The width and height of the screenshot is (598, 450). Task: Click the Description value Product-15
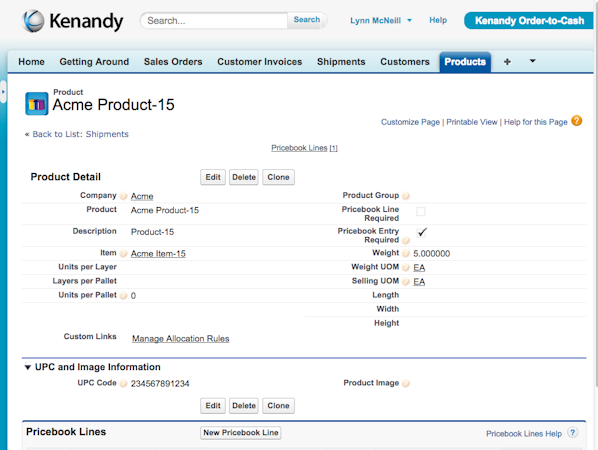point(152,232)
